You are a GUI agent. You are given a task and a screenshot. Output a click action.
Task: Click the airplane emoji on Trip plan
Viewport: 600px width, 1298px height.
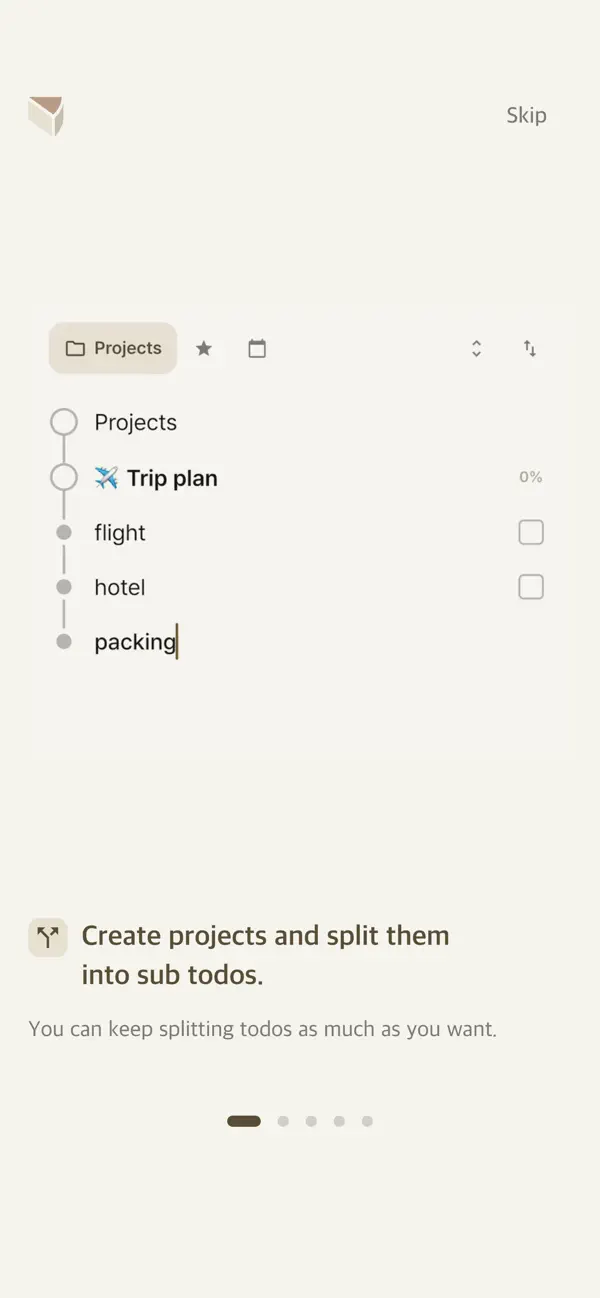(107, 477)
